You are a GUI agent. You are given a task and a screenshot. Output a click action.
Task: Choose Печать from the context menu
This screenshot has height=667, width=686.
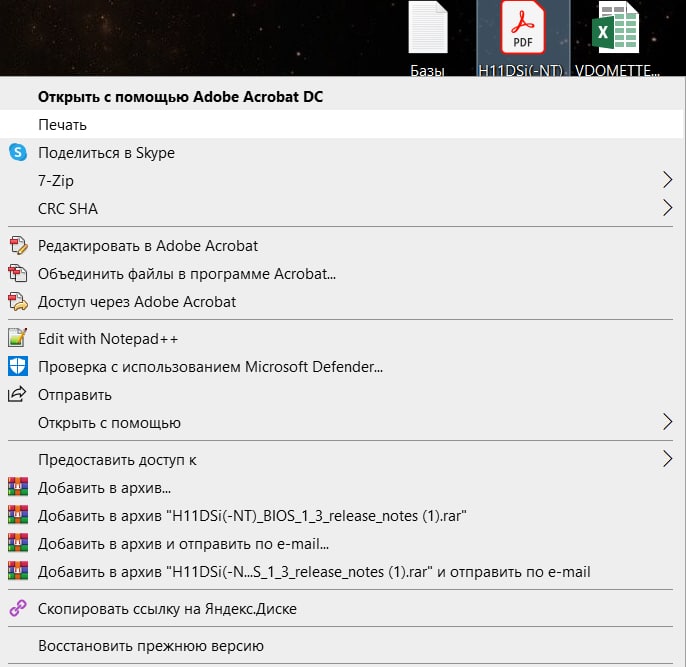341,125
